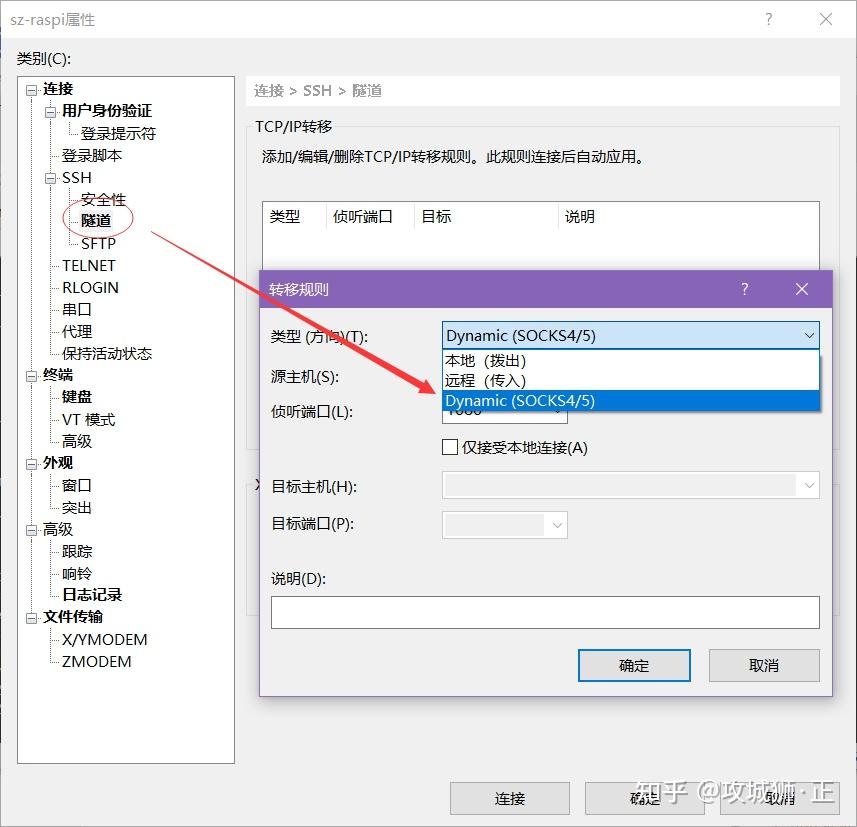
Task: Collapse the 外观 tree branch
Action: point(31,462)
